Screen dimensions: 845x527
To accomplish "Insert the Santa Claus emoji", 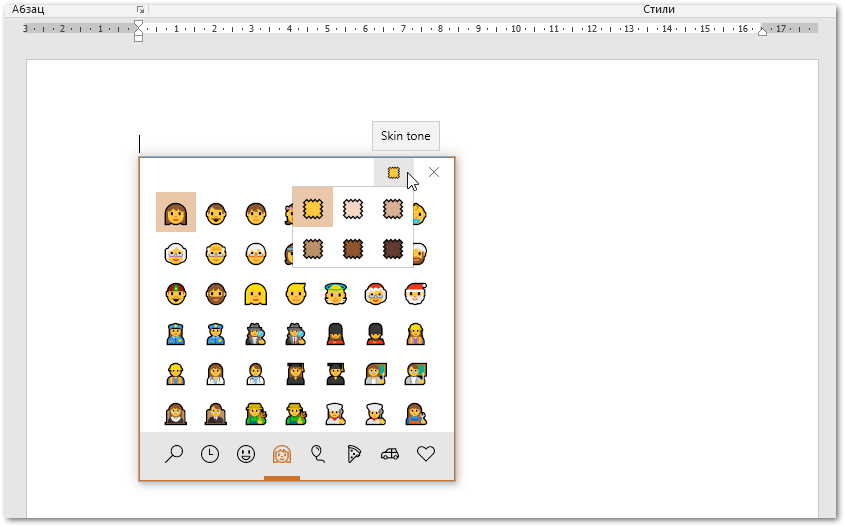I will pos(415,294).
